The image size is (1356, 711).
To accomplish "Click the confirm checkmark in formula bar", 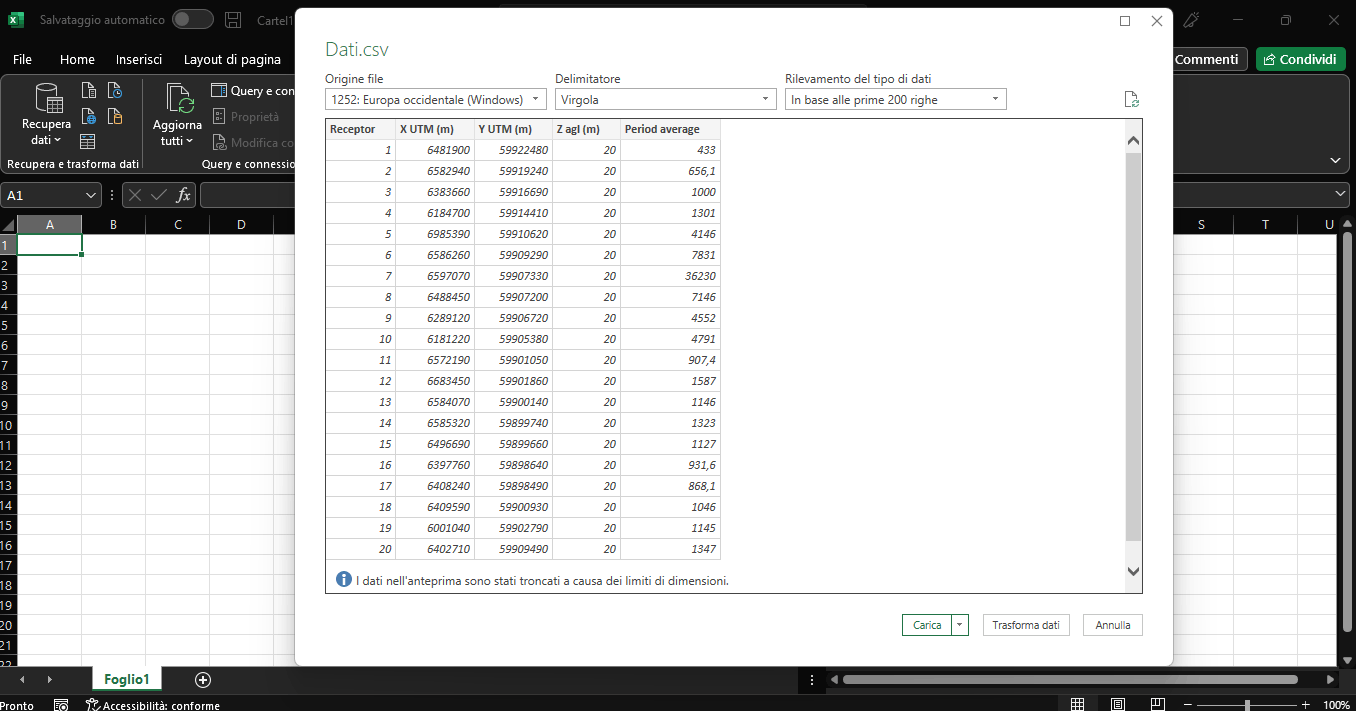I will pyautogui.click(x=159, y=195).
